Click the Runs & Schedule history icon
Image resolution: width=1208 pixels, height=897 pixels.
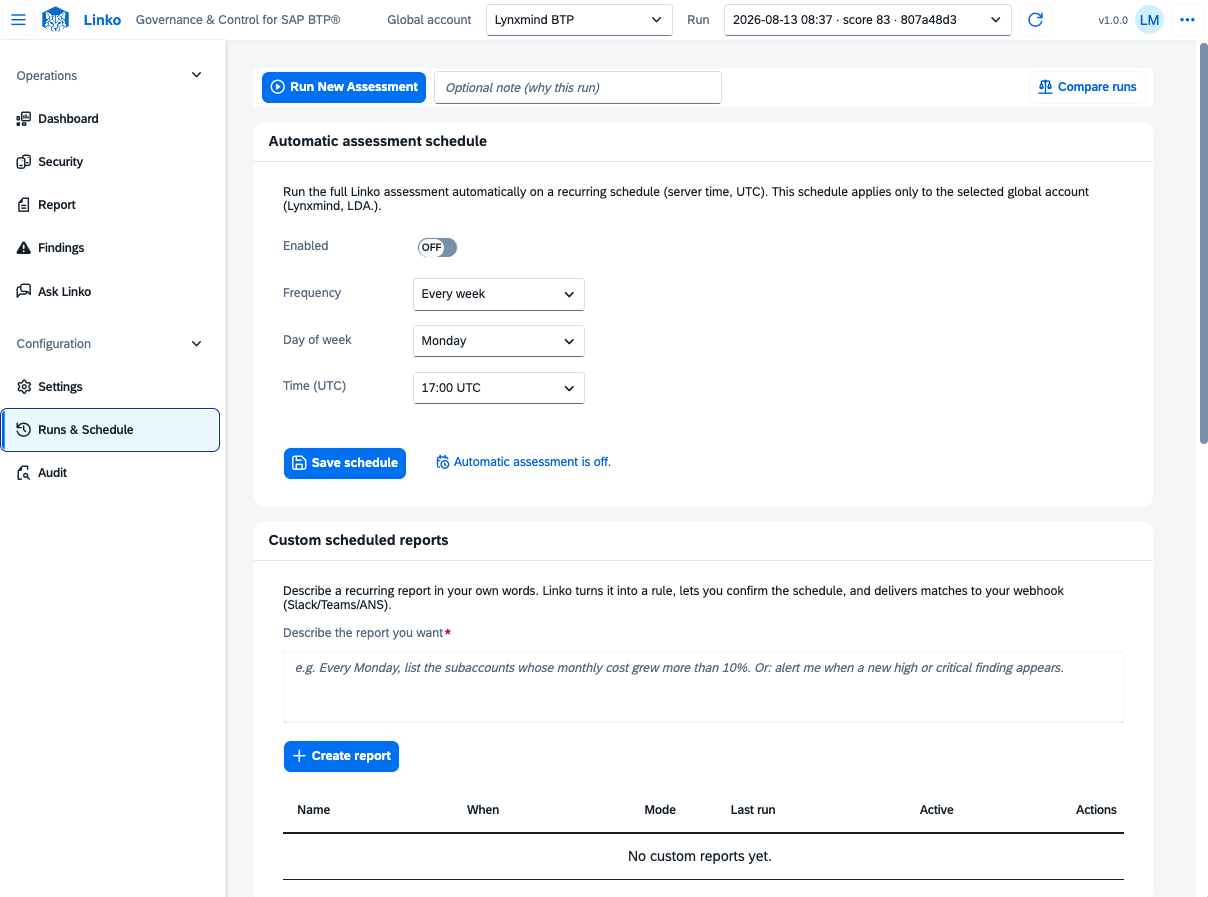24,430
